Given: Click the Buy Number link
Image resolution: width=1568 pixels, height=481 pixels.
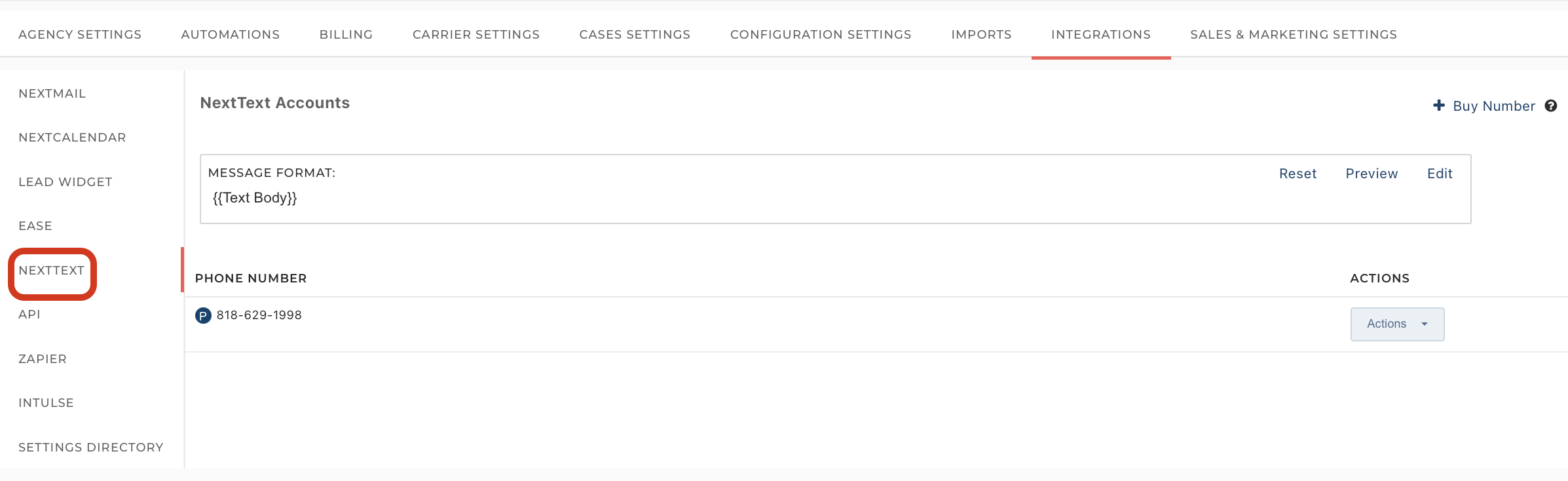Looking at the screenshot, I should pos(1494,106).
